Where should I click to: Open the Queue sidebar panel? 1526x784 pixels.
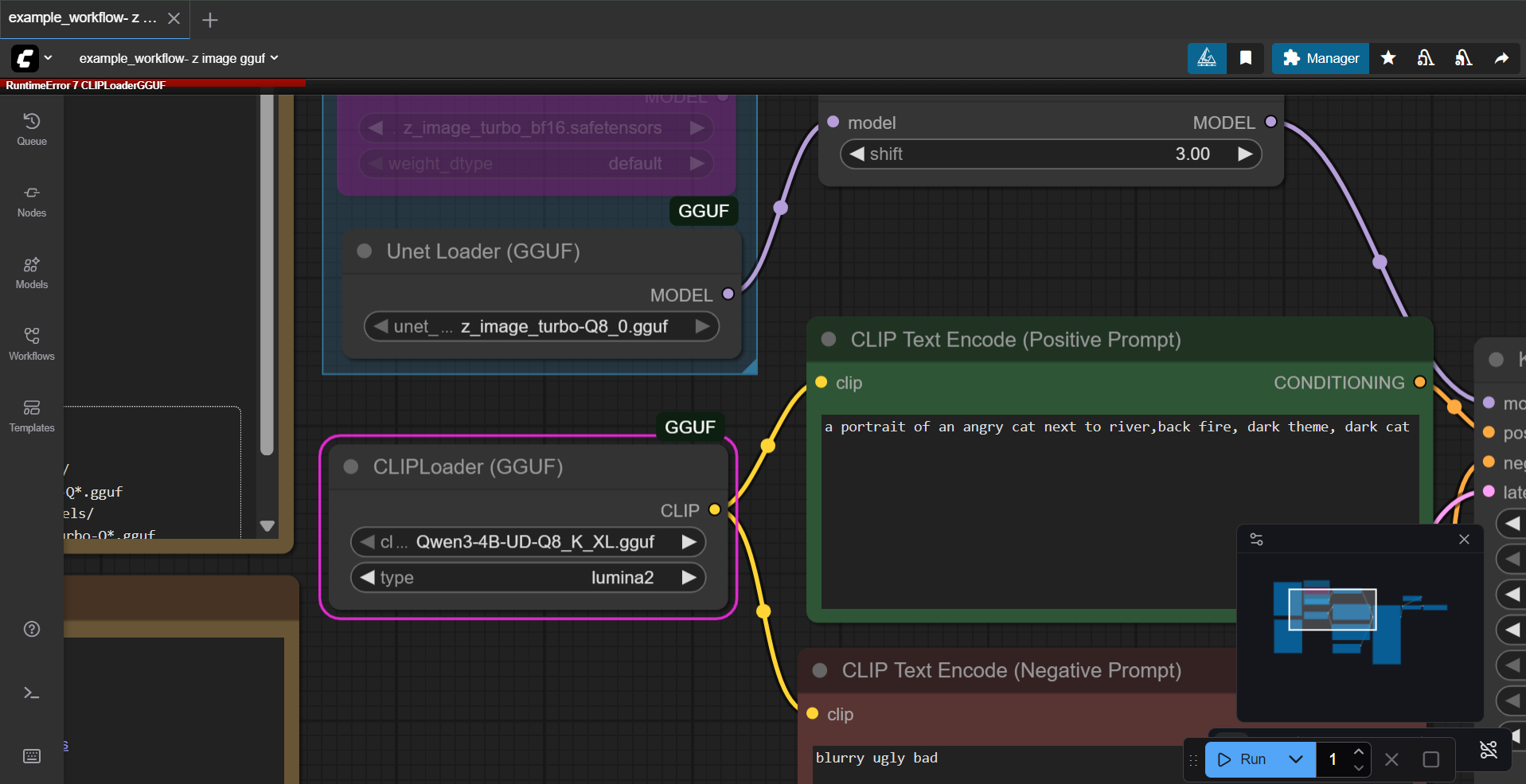click(x=32, y=129)
